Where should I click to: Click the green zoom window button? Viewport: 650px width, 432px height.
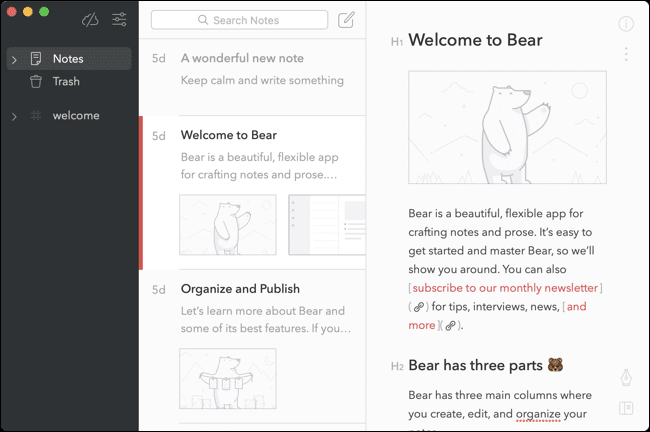[x=44, y=12]
